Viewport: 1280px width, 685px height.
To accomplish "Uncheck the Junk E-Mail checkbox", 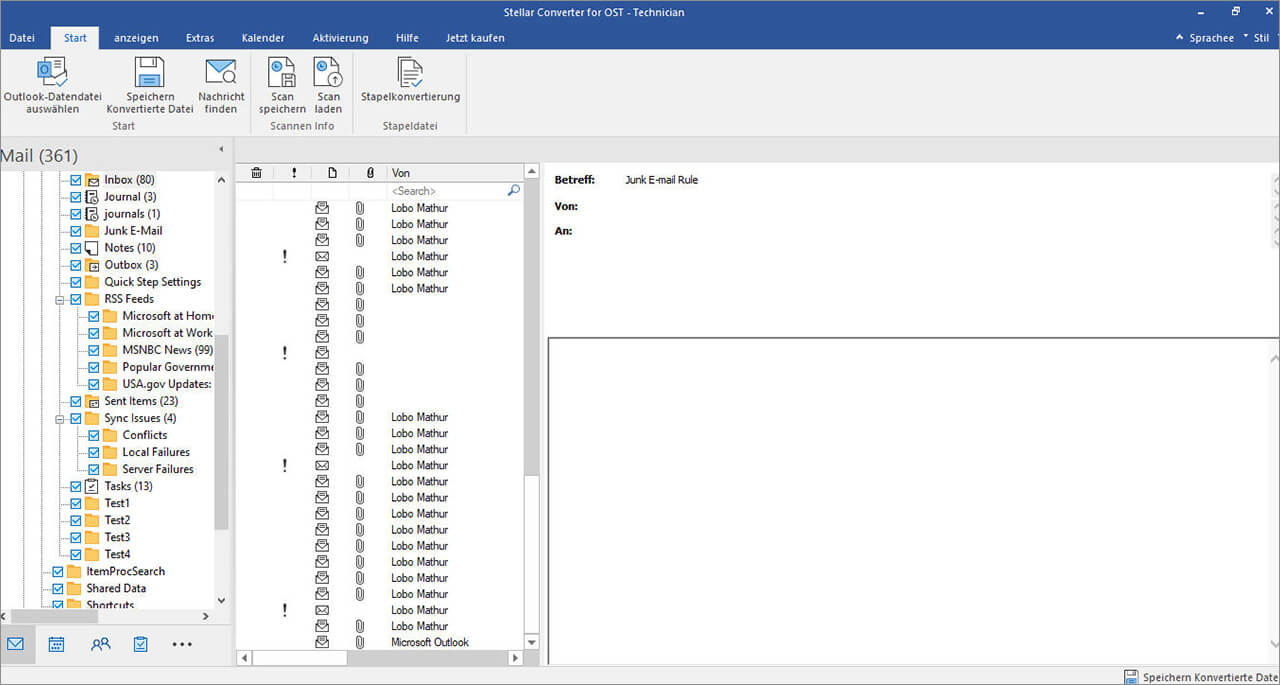I will tap(75, 231).
